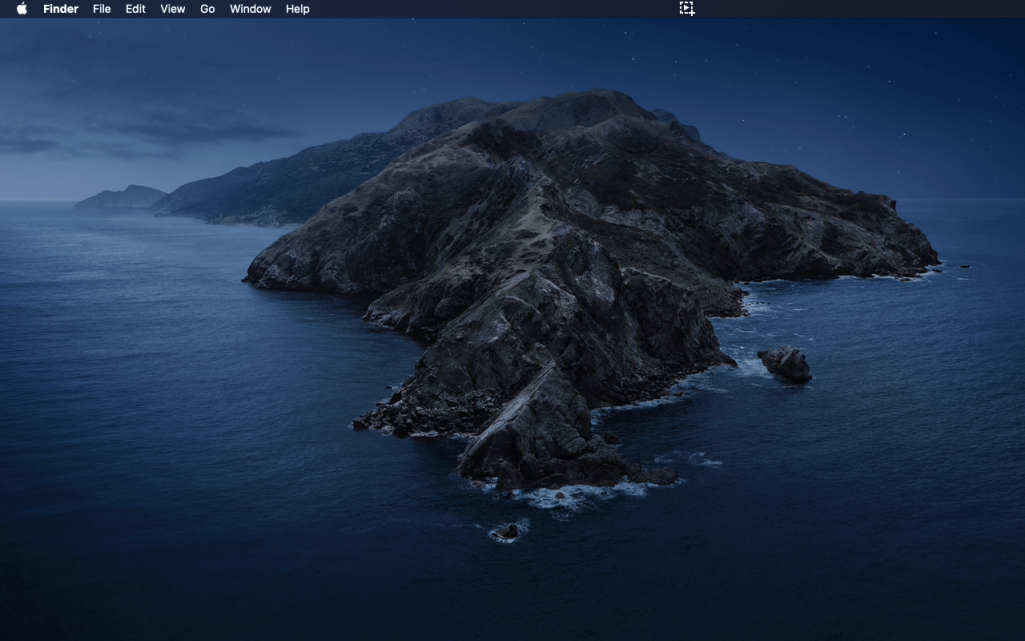Click Help in the menu bar

pos(295,9)
